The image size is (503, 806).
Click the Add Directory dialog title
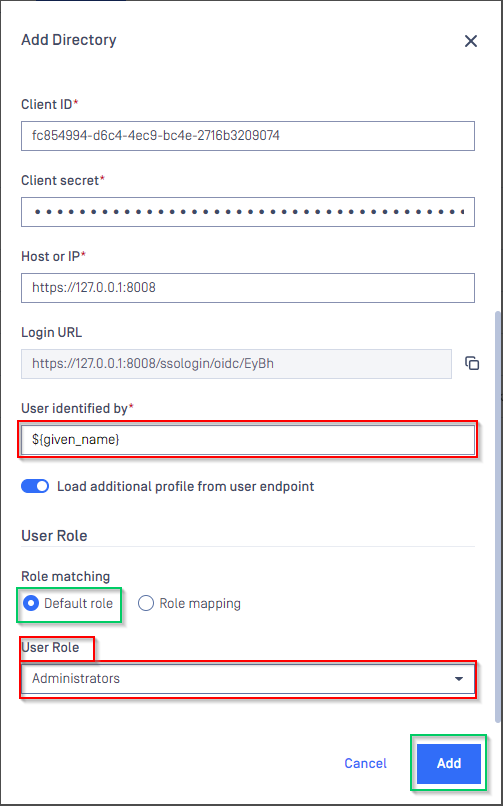(x=68, y=40)
